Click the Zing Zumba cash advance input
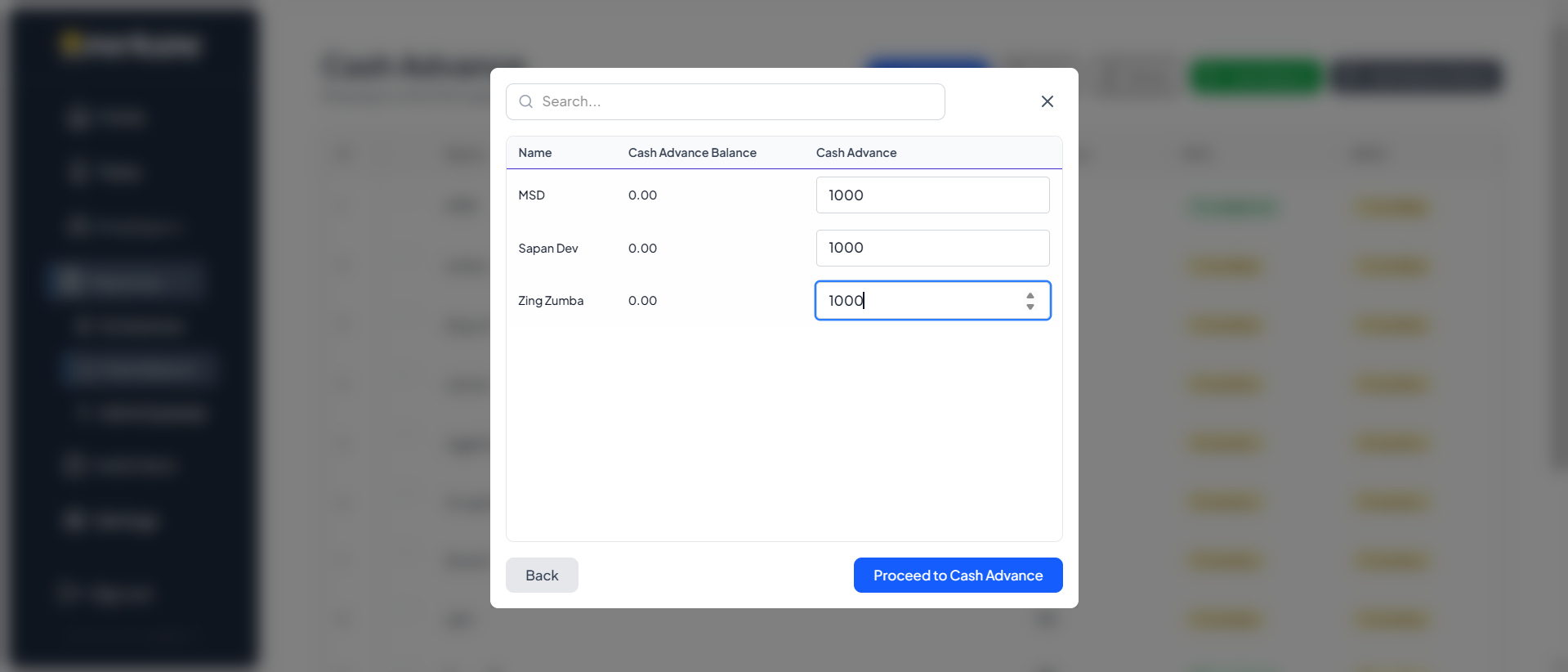The height and width of the screenshot is (672, 1568). point(915,301)
